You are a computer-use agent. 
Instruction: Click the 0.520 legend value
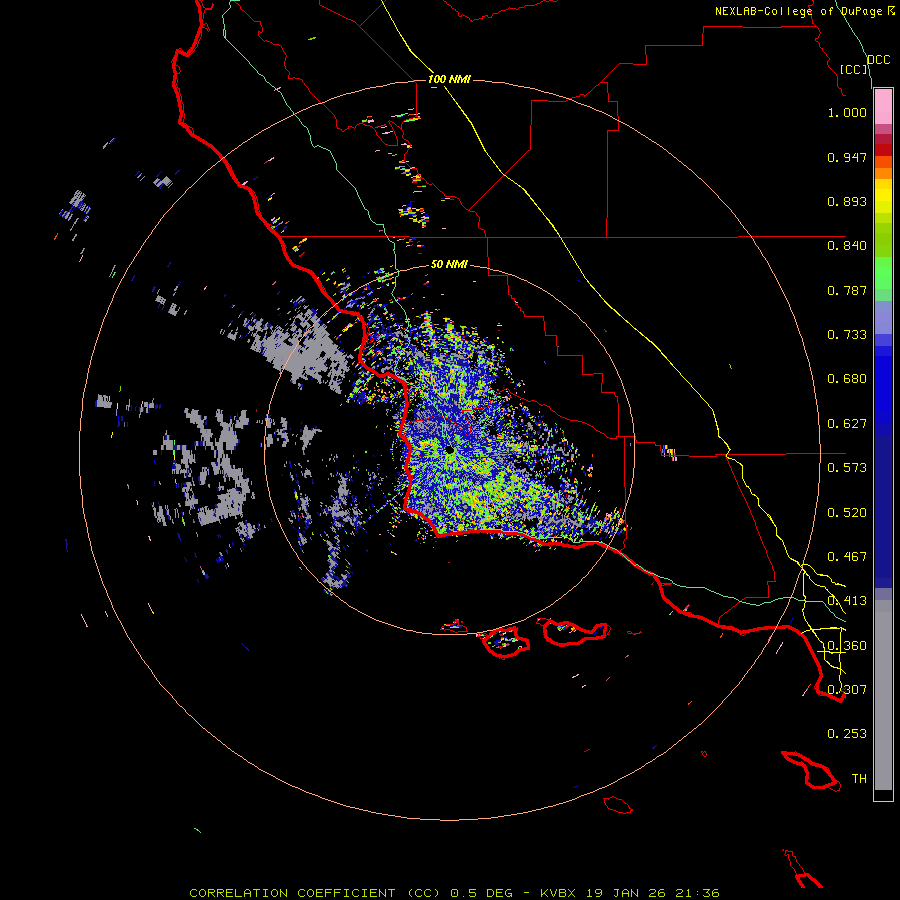847,513
